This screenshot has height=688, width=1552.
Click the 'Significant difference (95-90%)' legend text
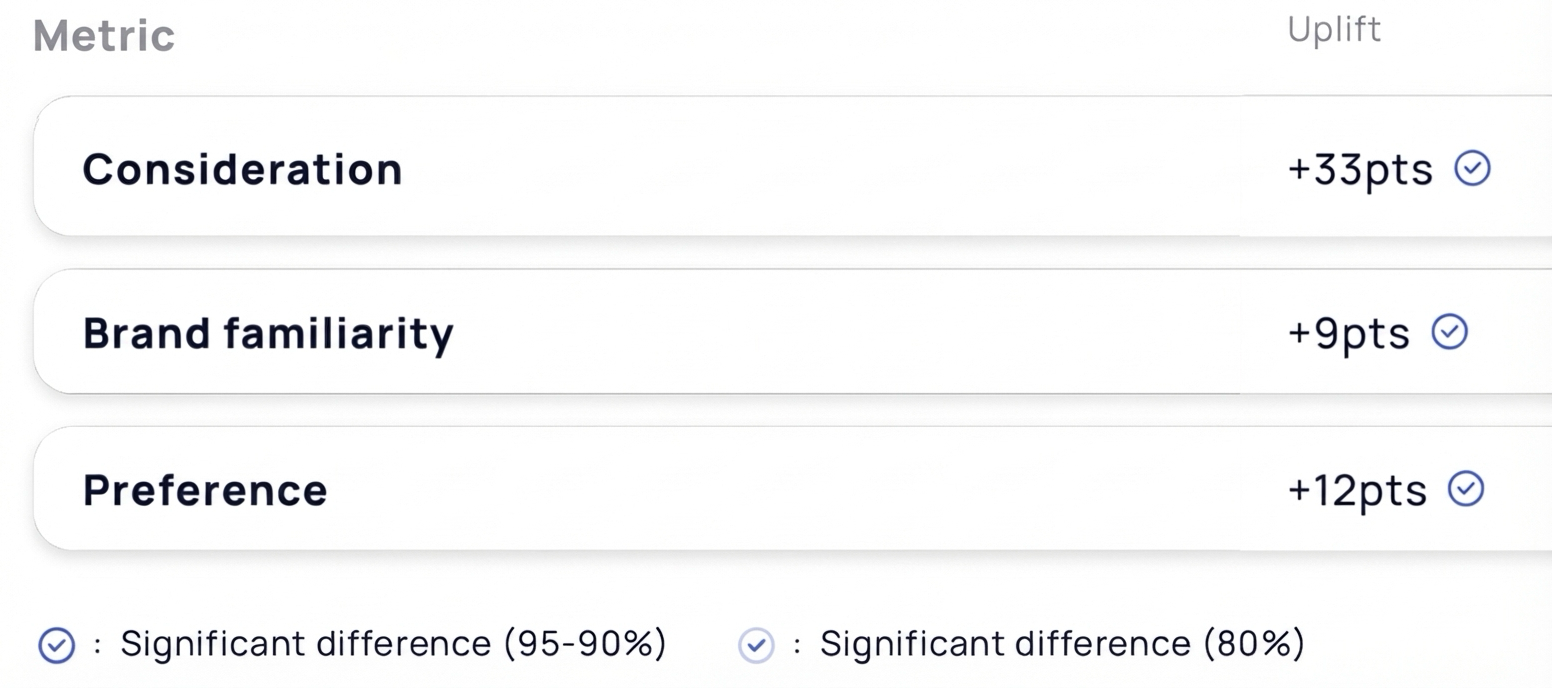click(393, 644)
